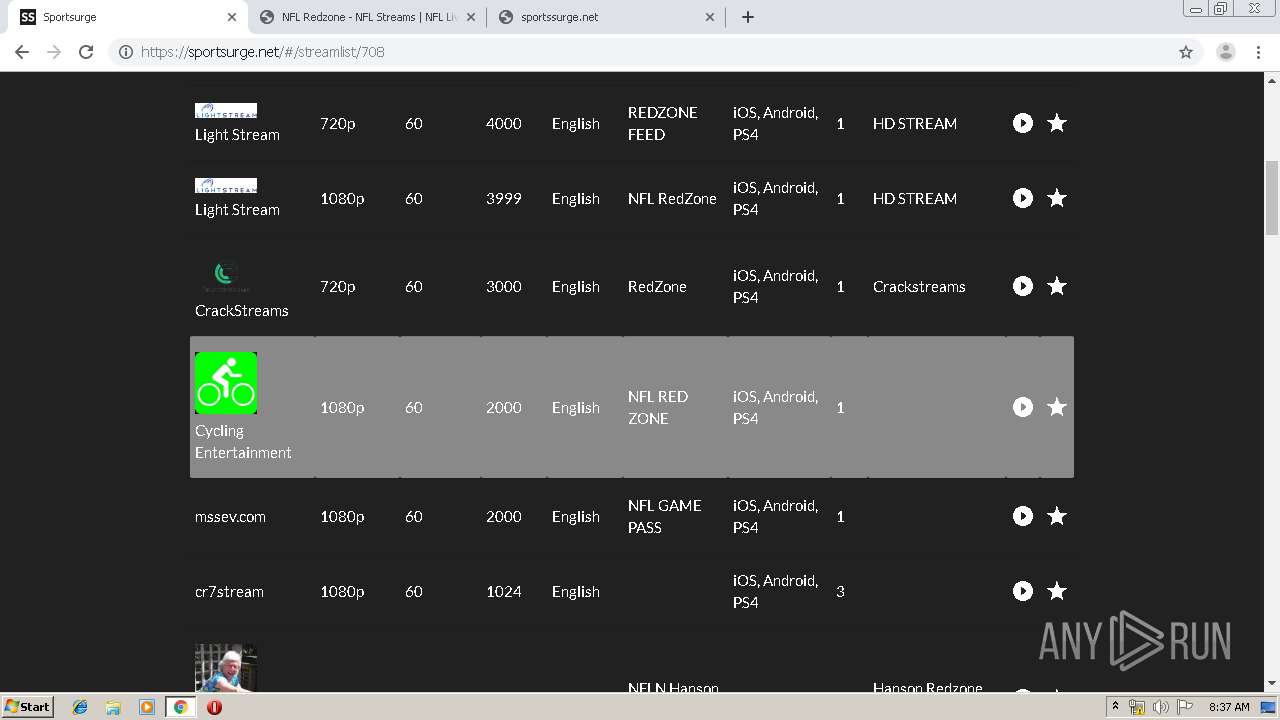Show hidden system tray icons
The image size is (1280, 720).
[1115, 707]
